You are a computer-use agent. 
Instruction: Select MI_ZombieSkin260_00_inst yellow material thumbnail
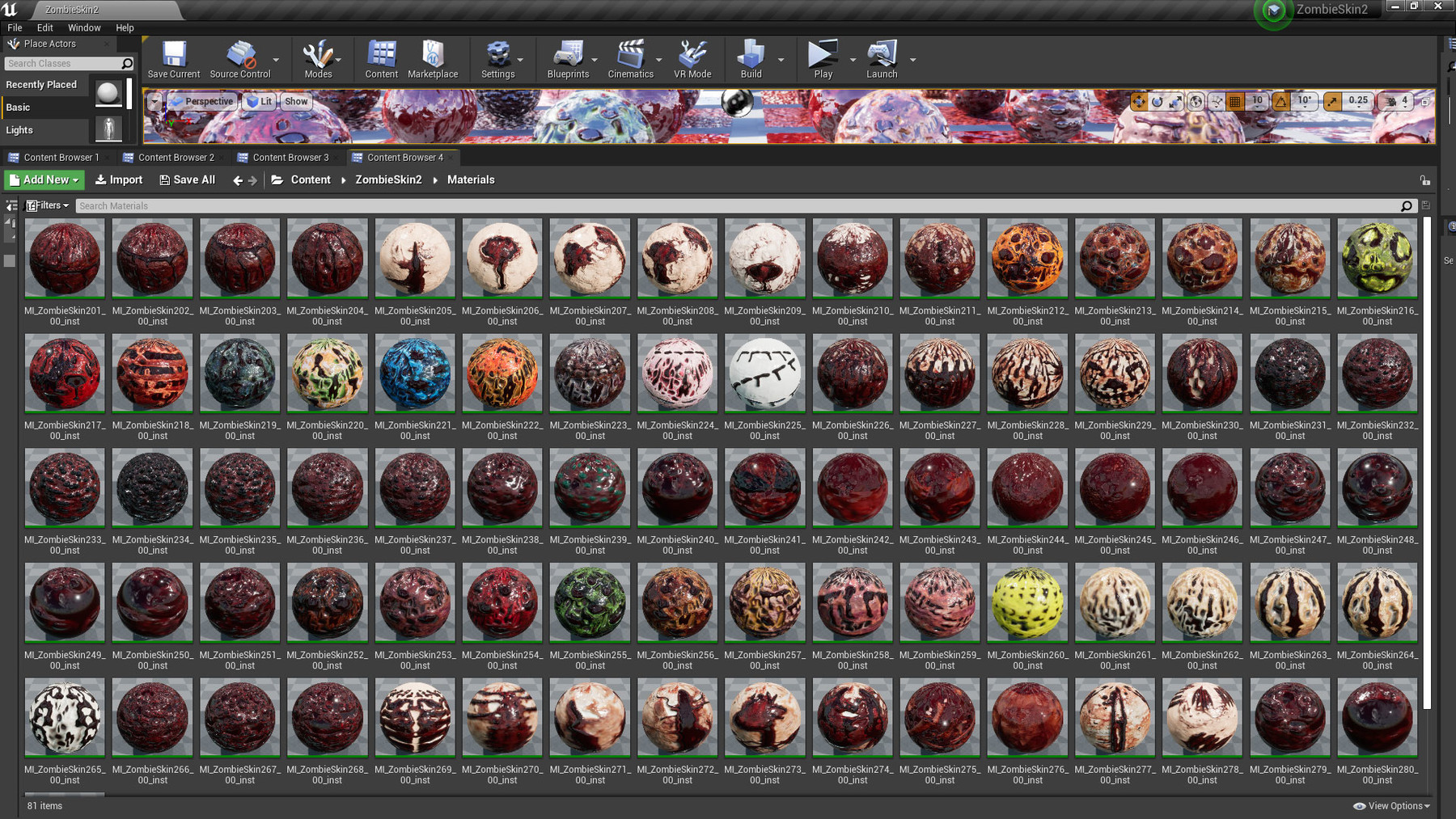1027,602
